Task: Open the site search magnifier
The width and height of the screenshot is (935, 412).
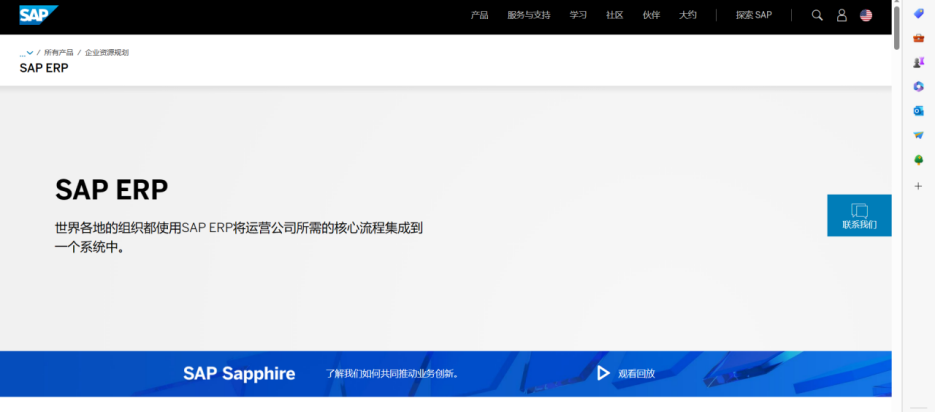Action: [817, 16]
